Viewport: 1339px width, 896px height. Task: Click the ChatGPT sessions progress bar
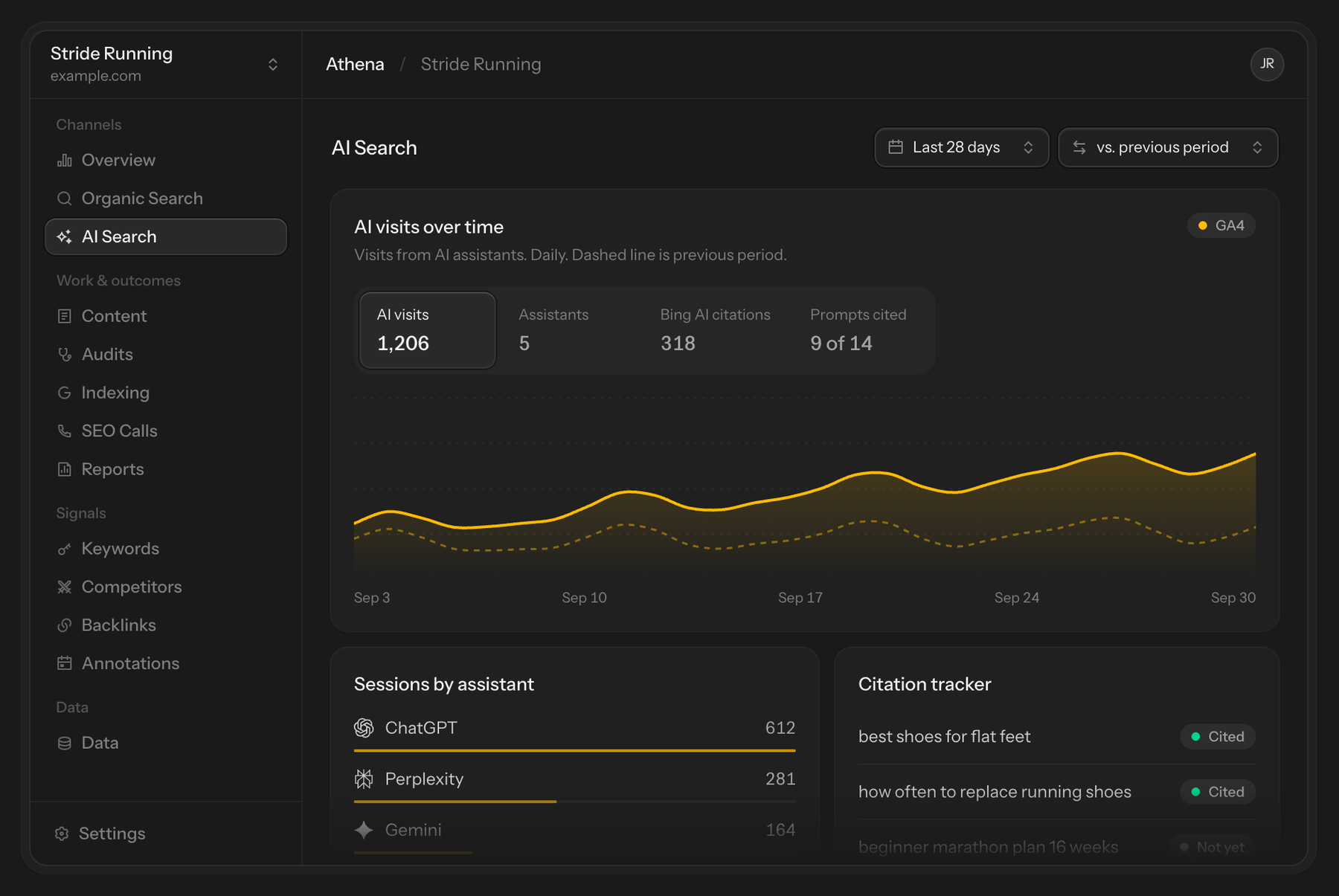[x=575, y=751]
